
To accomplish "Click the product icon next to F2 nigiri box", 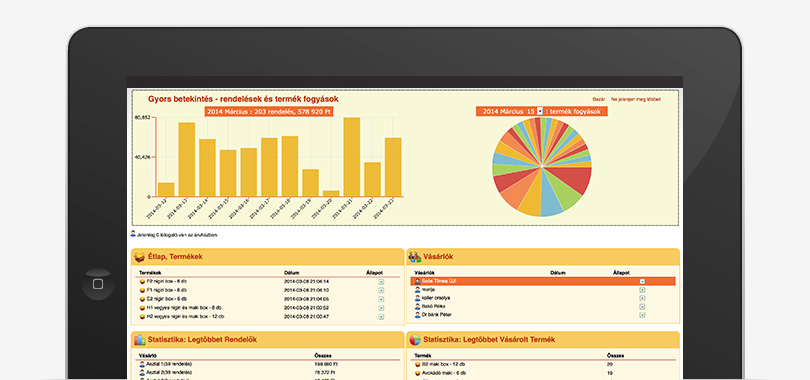I will pos(143,282).
